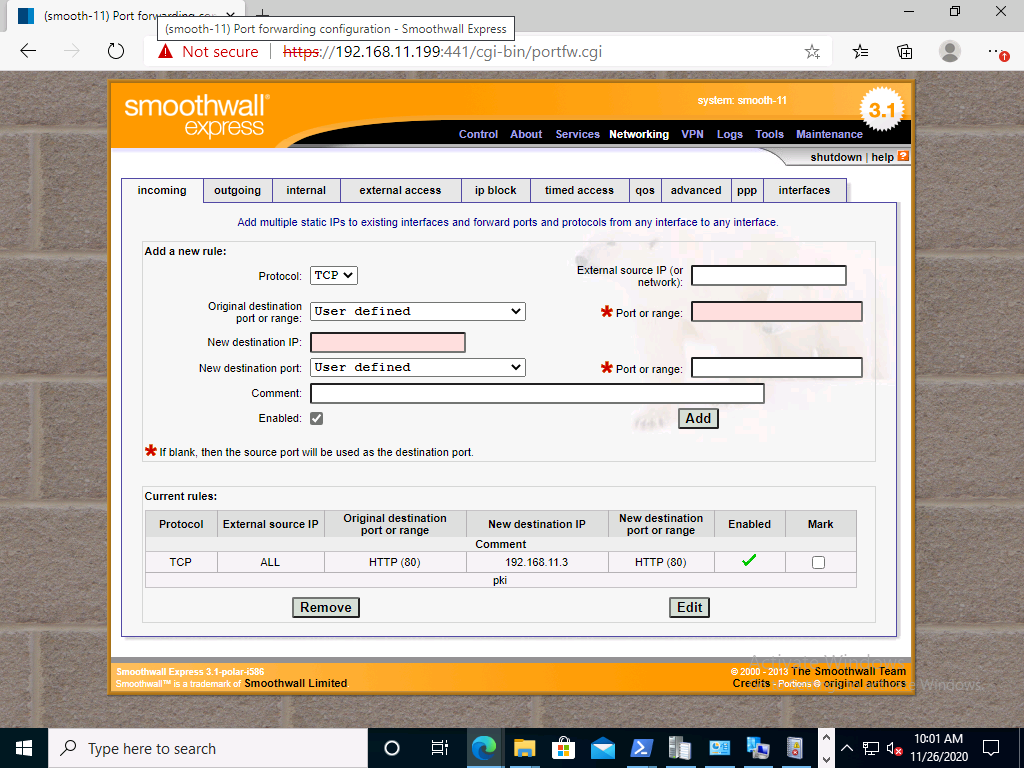Click the Credits link in footer
1024x768 pixels.
pos(751,683)
